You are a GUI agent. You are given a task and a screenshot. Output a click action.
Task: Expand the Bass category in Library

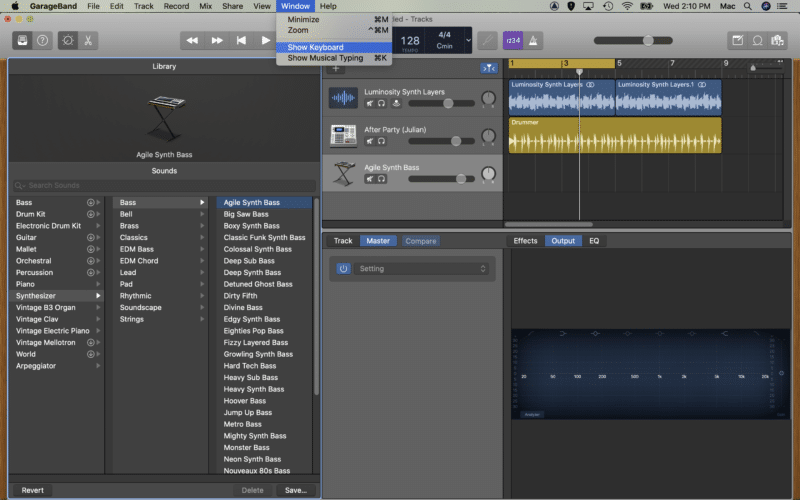click(x=98, y=203)
